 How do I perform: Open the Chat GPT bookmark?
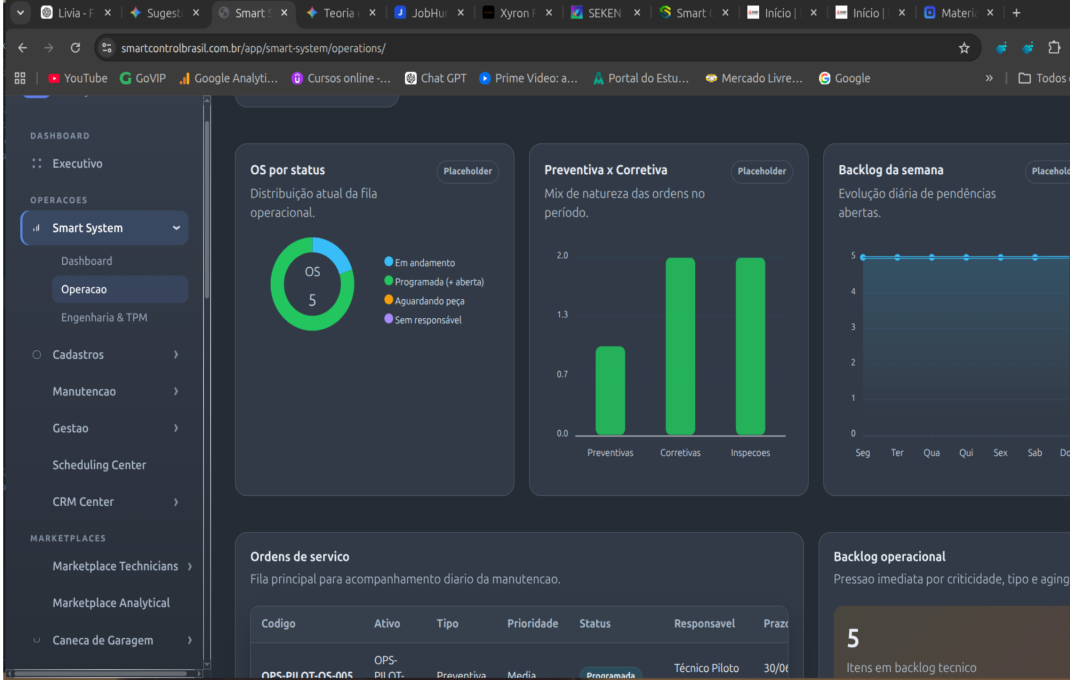pos(435,78)
